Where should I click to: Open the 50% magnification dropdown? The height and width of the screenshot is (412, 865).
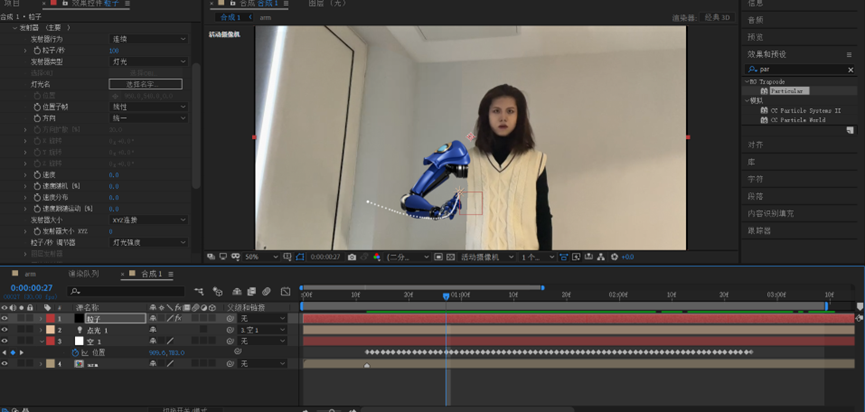coord(261,257)
